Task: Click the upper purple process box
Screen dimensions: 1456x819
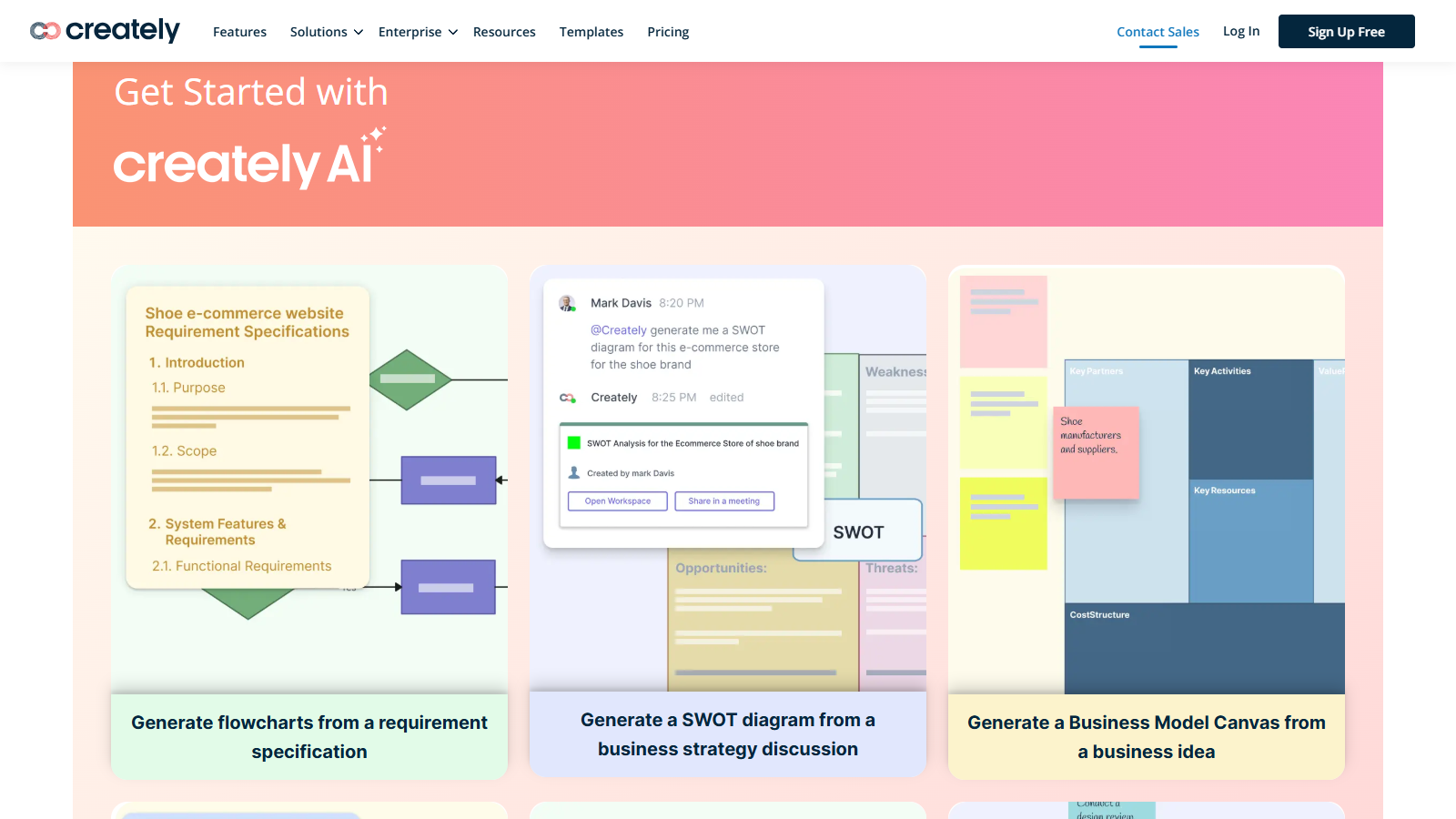Action: [x=449, y=480]
